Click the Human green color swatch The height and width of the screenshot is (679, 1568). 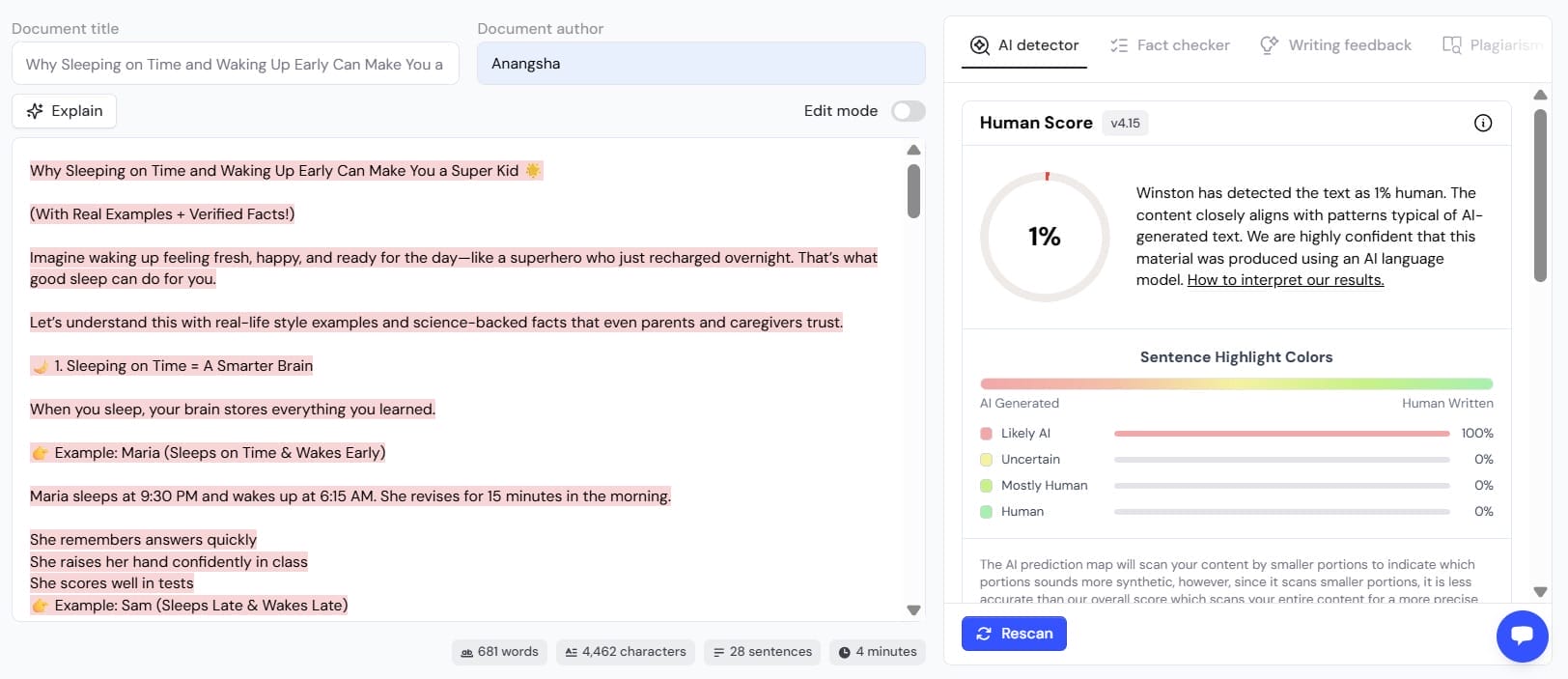[986, 512]
